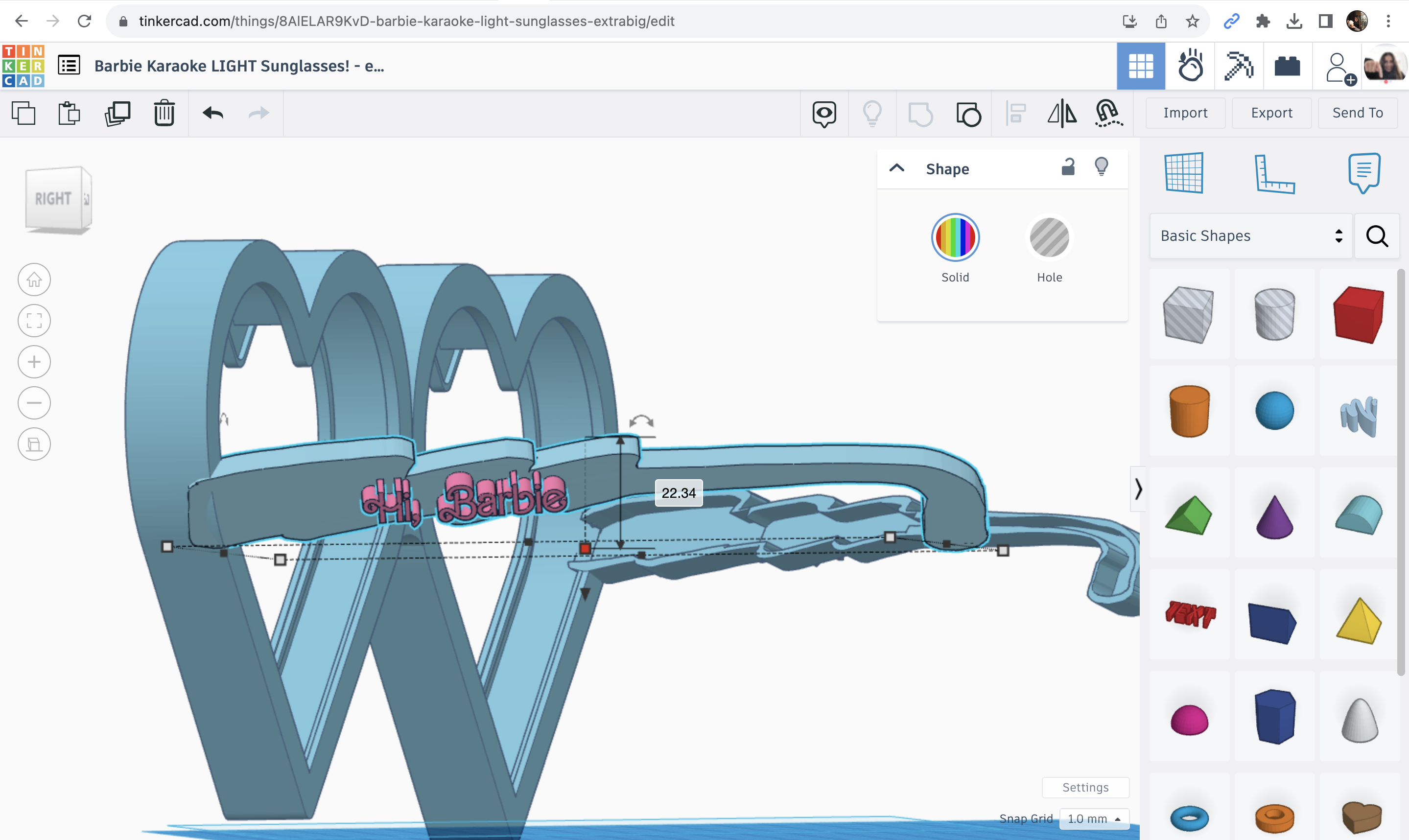Click the Notes tool icon
The width and height of the screenshot is (1409, 840).
[1364, 173]
